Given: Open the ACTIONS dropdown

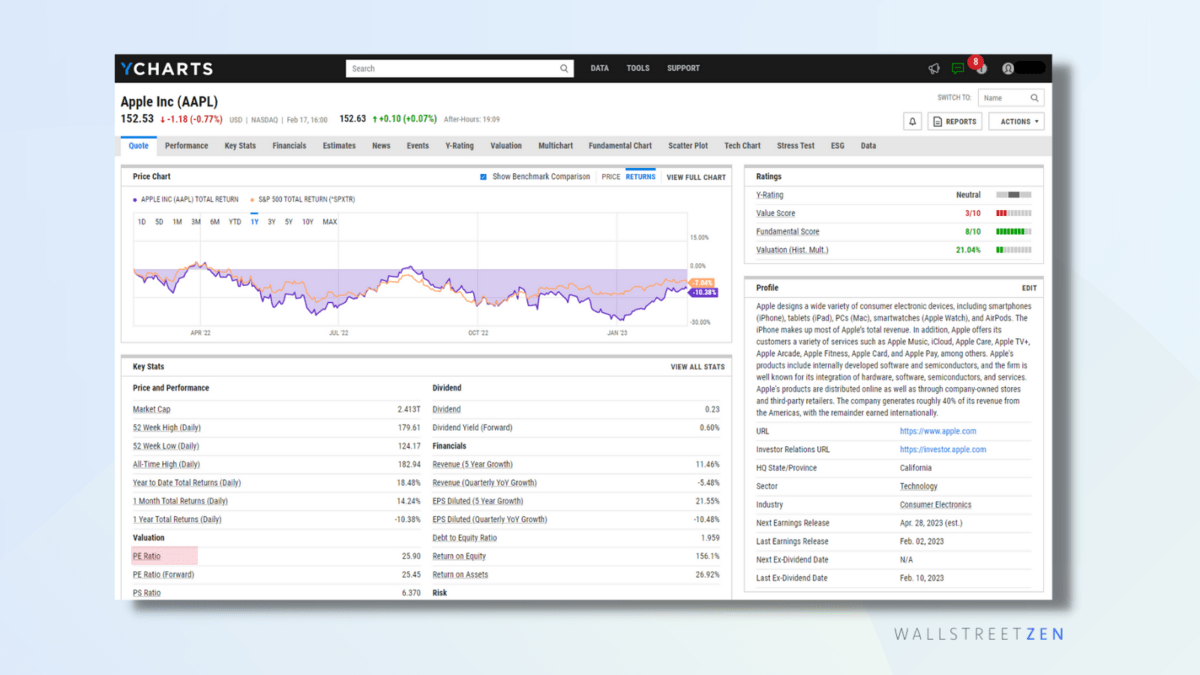Looking at the screenshot, I should pos(1016,122).
